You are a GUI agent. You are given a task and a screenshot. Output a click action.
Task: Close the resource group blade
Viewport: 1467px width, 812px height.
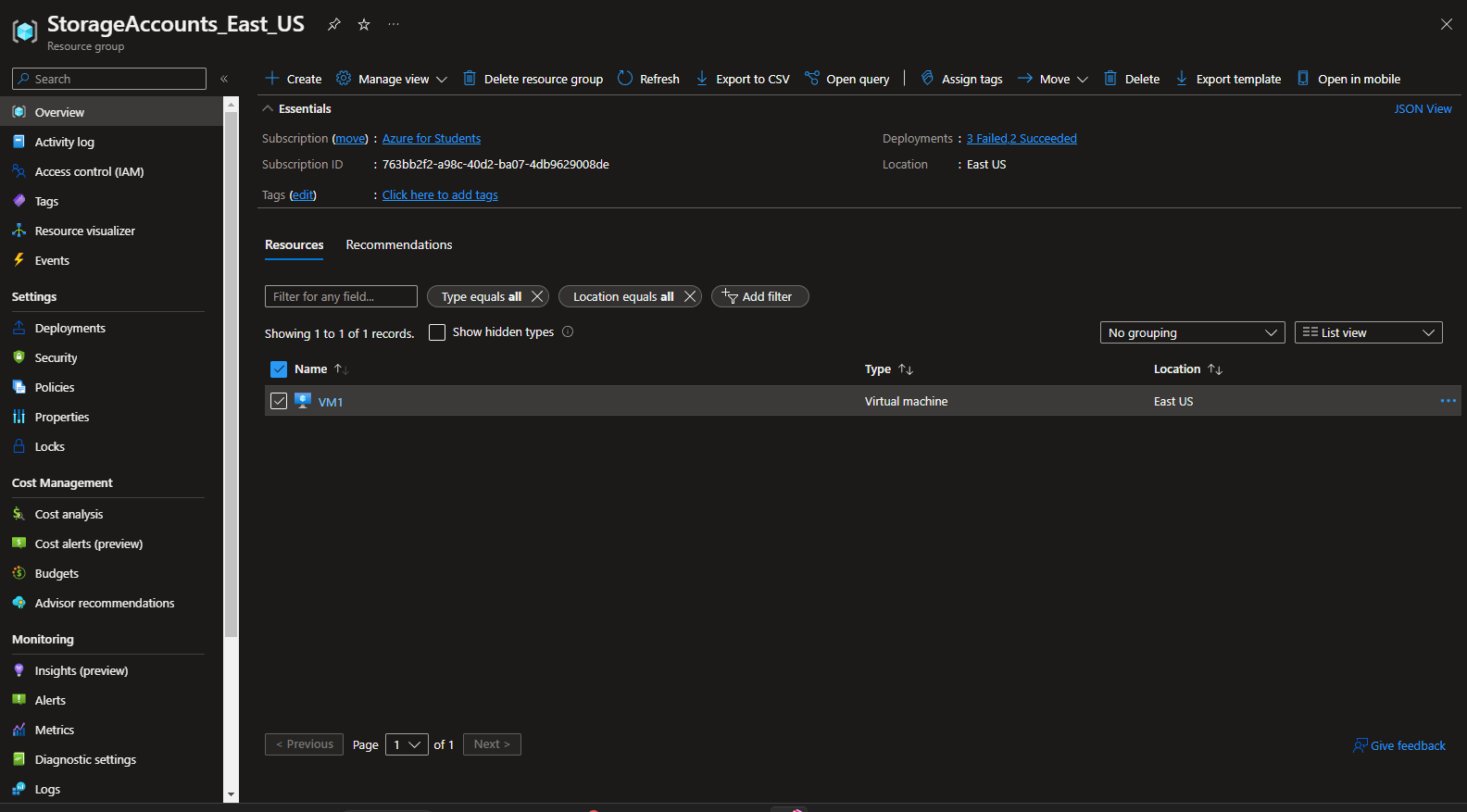tap(1447, 24)
